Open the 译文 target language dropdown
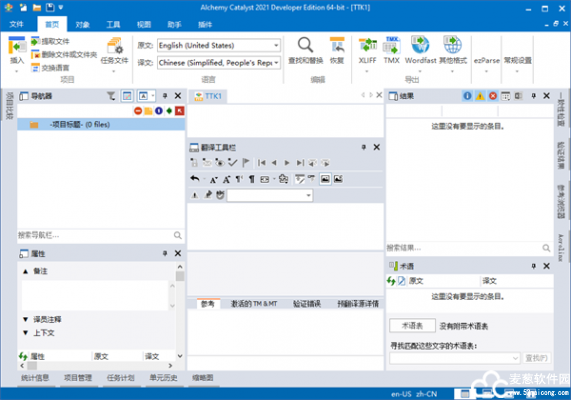 pyautogui.click(x=219, y=63)
